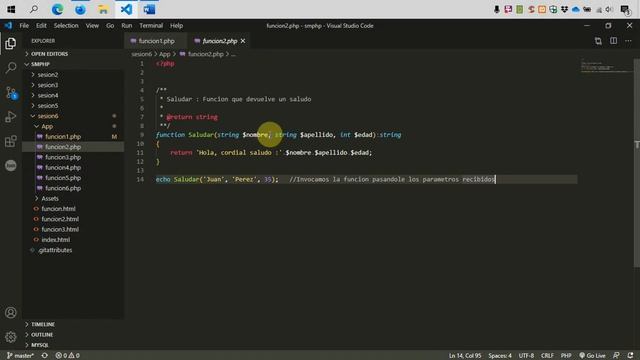Click Go Live in status bar
Image resolution: width=640 pixels, height=360 pixels.
click(x=592, y=356)
